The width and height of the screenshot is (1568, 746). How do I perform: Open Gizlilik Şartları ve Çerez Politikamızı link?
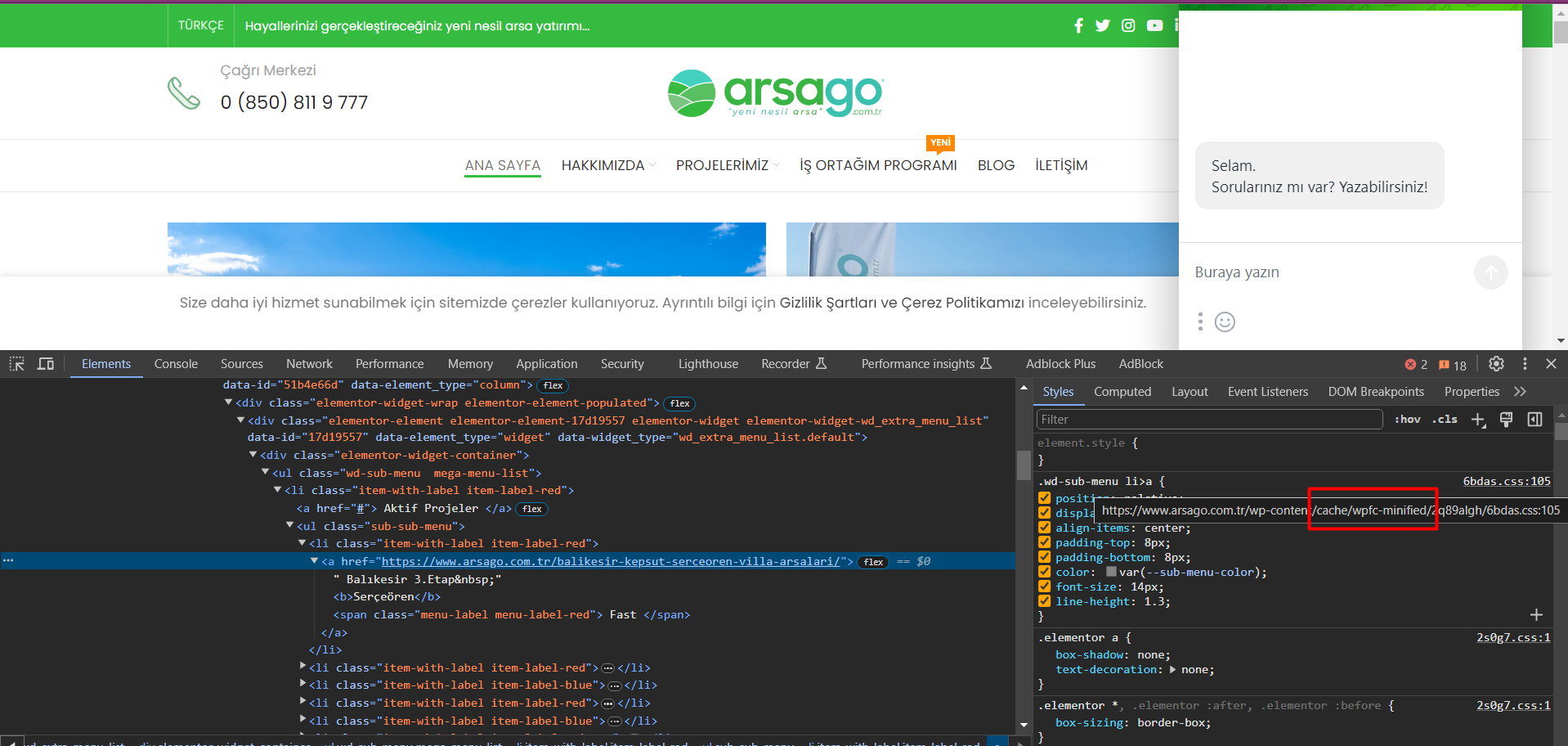point(902,303)
